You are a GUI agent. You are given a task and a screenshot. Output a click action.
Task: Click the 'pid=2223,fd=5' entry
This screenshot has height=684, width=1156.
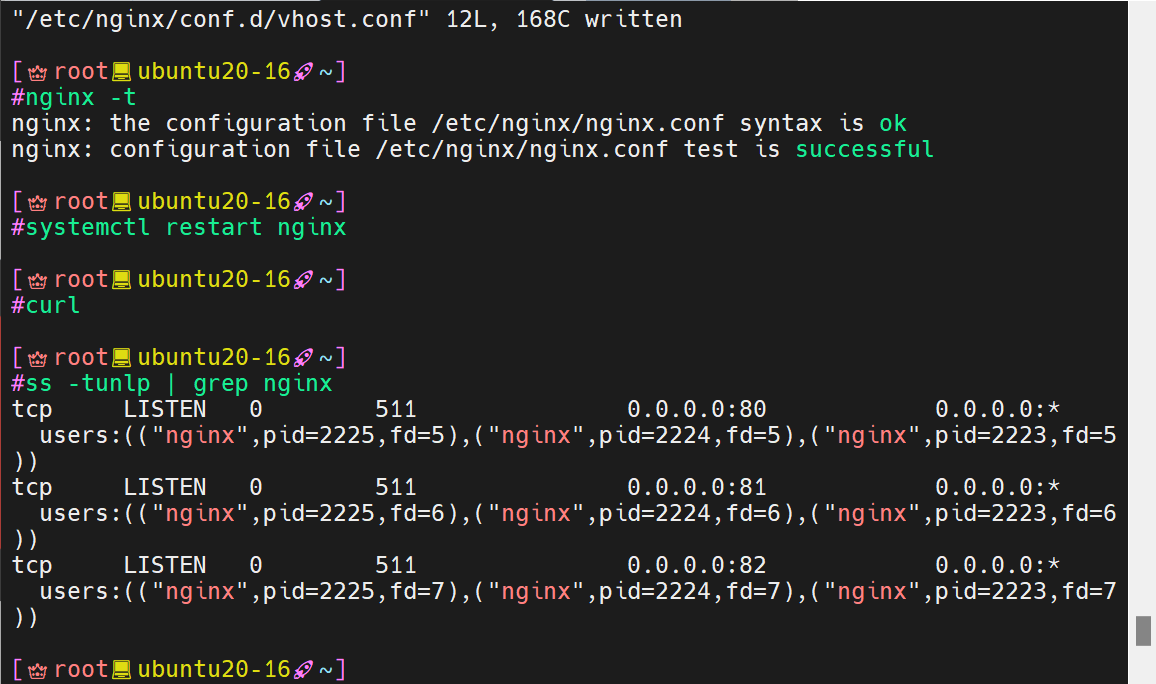pos(1026,436)
